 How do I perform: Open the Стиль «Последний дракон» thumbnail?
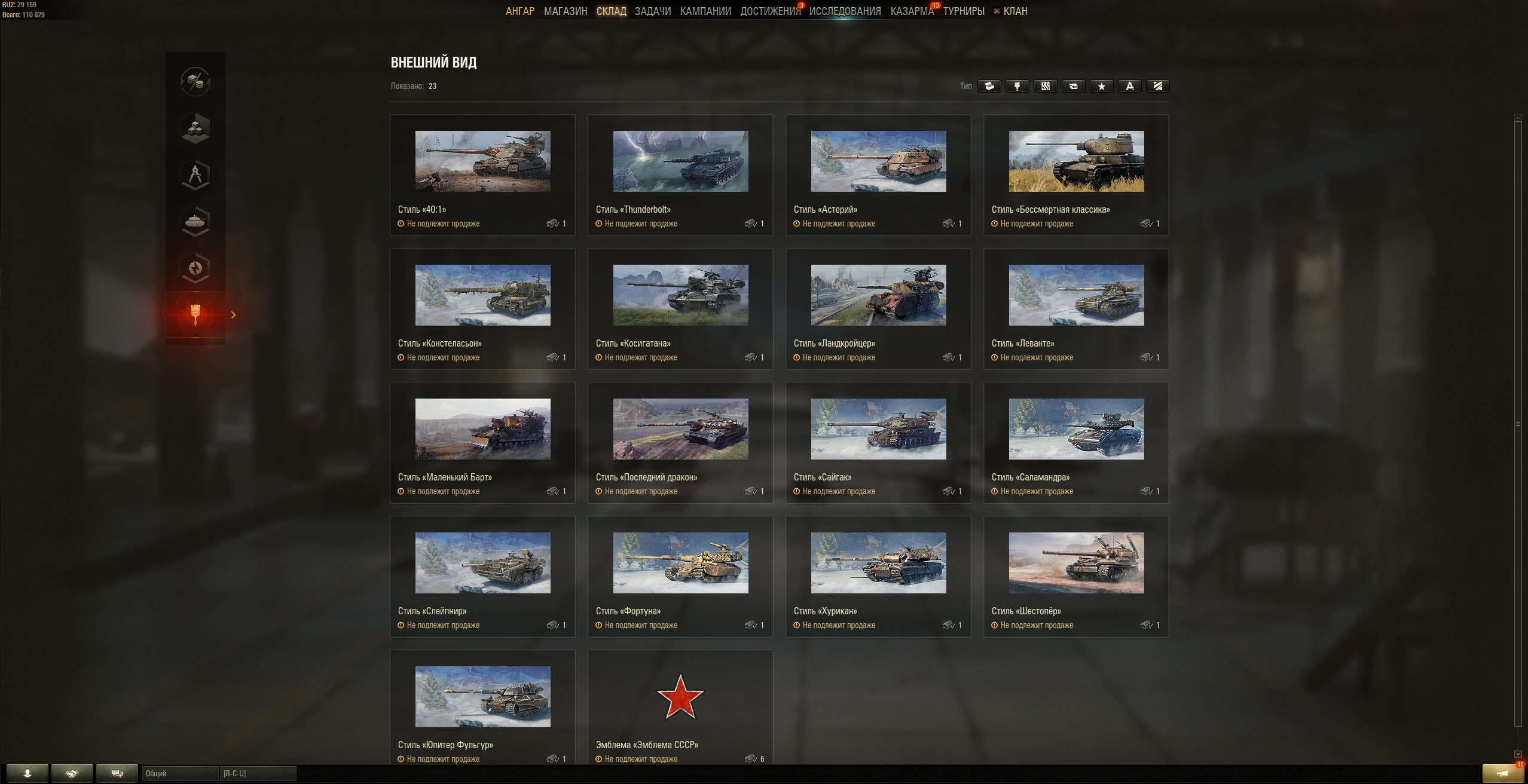click(x=681, y=429)
